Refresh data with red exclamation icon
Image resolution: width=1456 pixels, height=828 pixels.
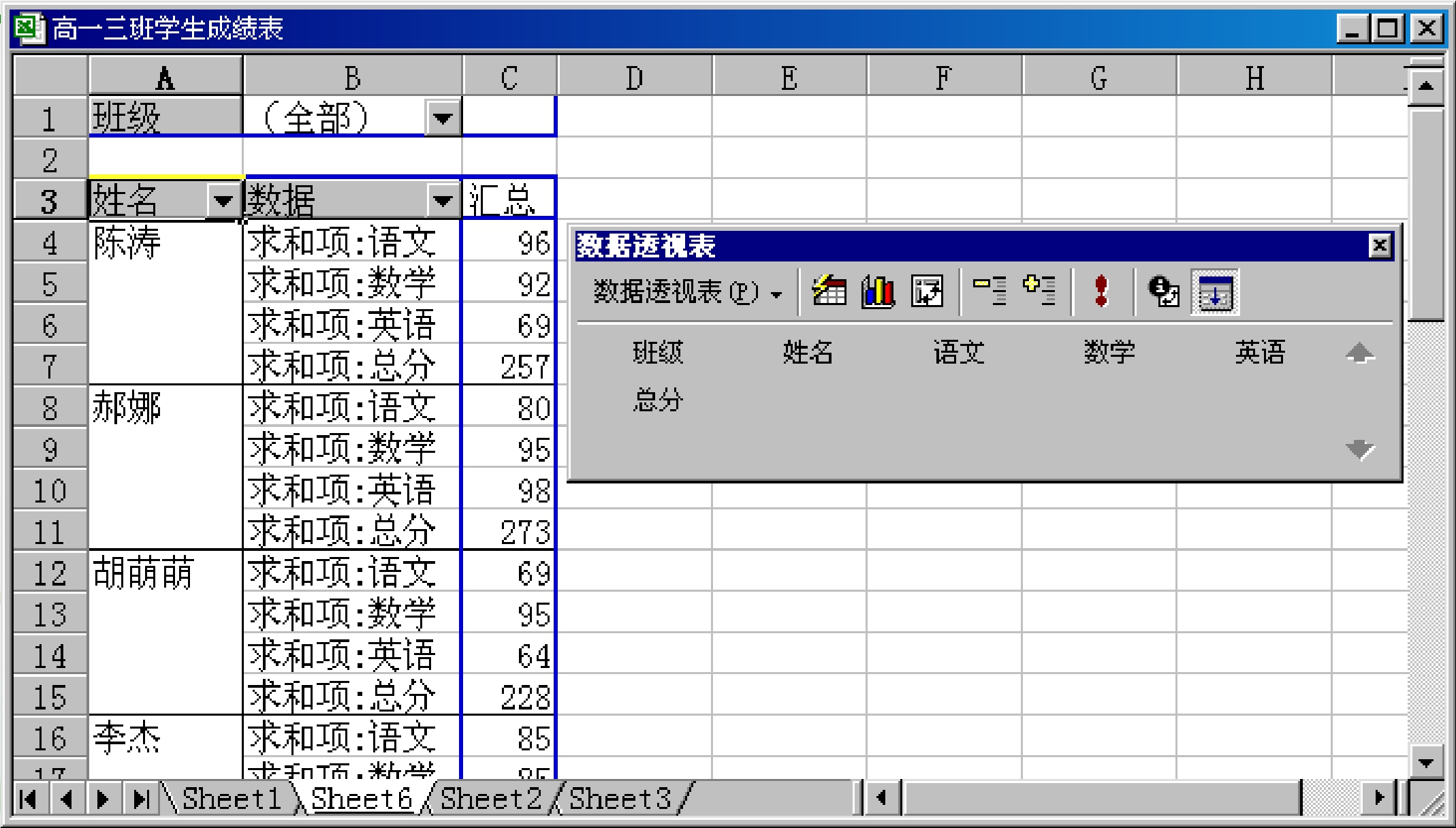coord(1101,292)
